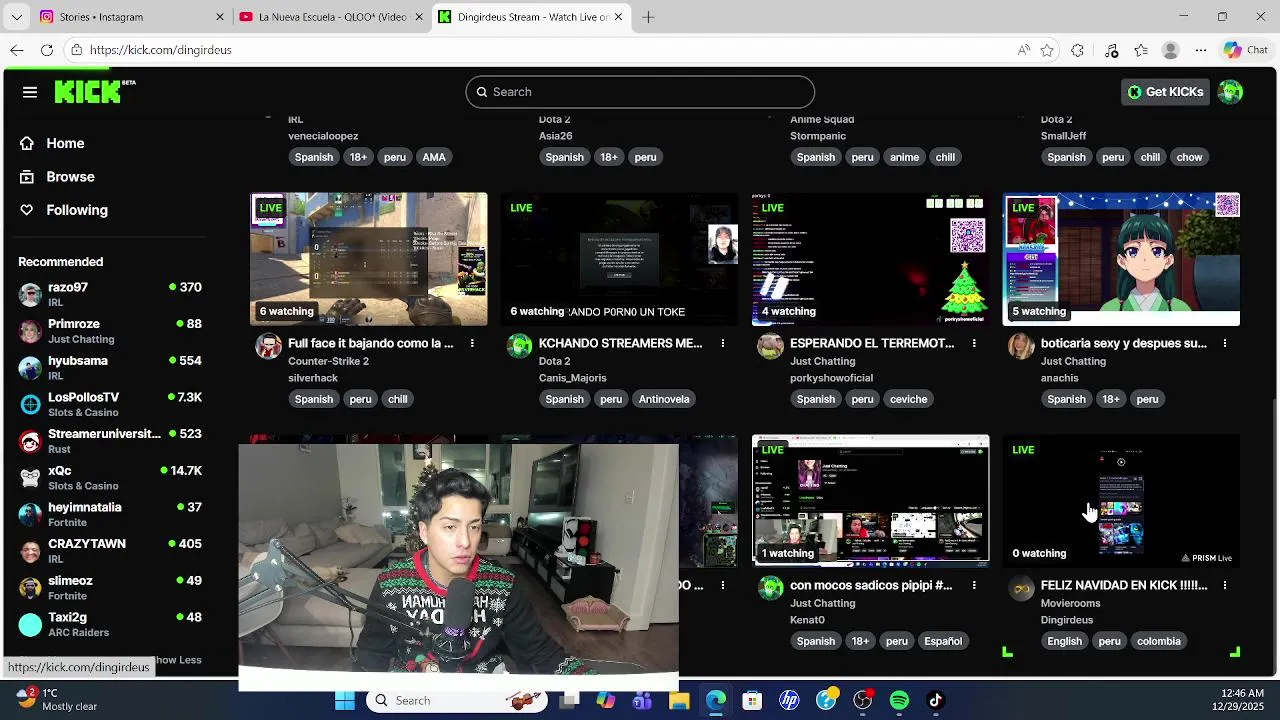Click Kenat0 channel avatar
Screen dimensions: 1280x720
(770, 588)
